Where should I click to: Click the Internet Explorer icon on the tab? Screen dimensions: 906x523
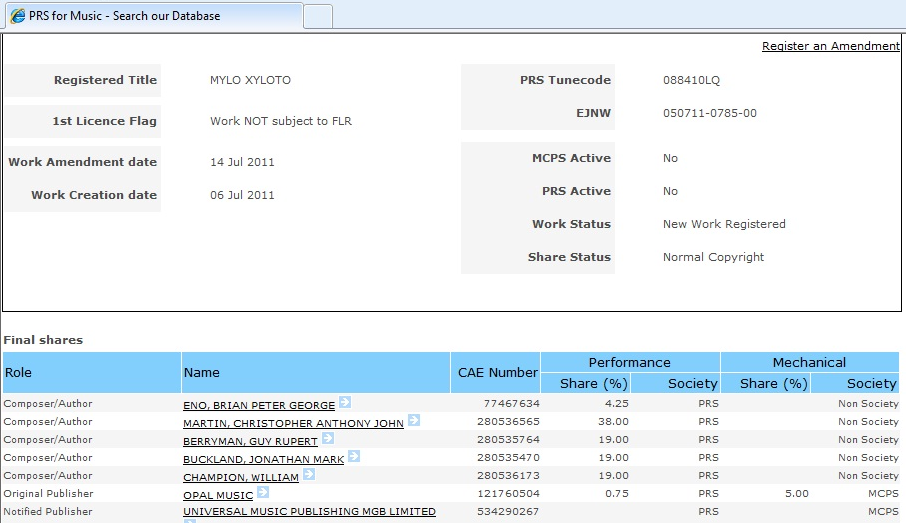18,16
